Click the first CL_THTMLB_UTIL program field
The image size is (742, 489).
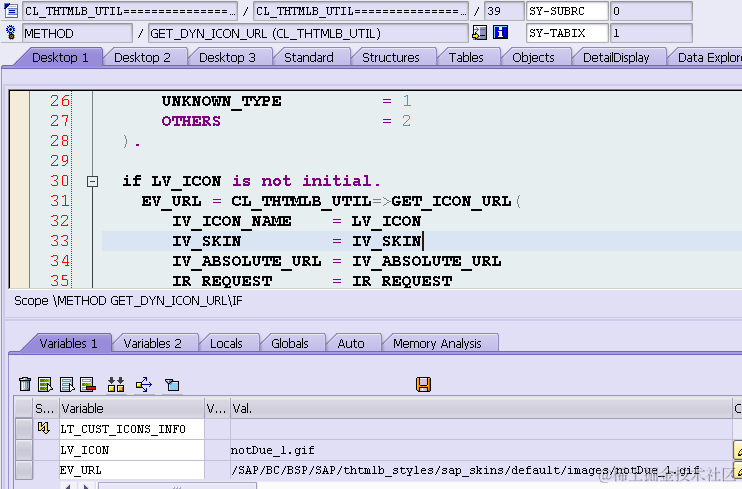pyautogui.click(x=130, y=11)
